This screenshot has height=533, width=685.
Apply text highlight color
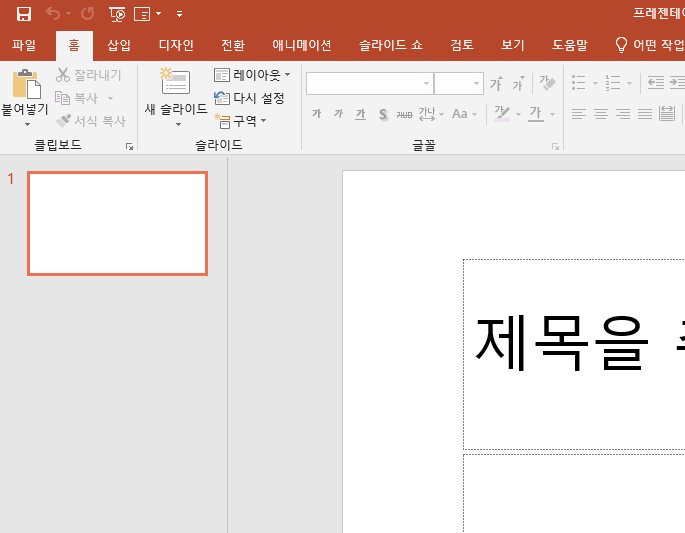(x=502, y=114)
